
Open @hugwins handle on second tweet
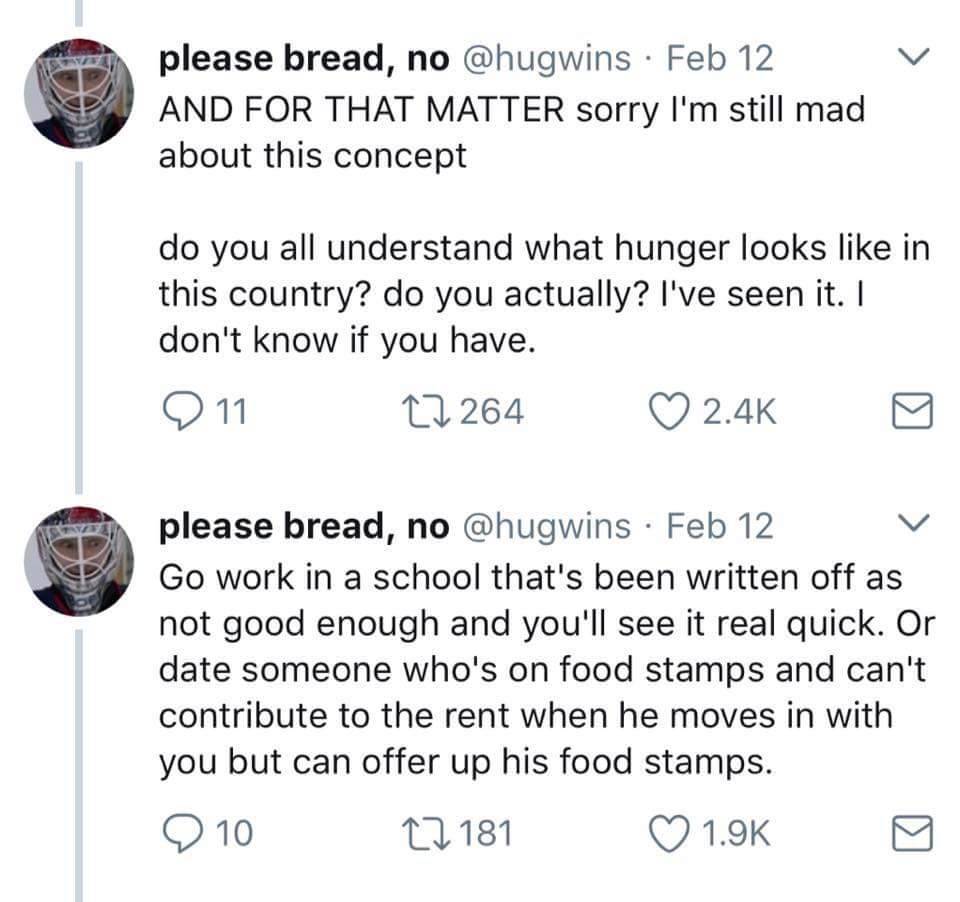click(545, 525)
